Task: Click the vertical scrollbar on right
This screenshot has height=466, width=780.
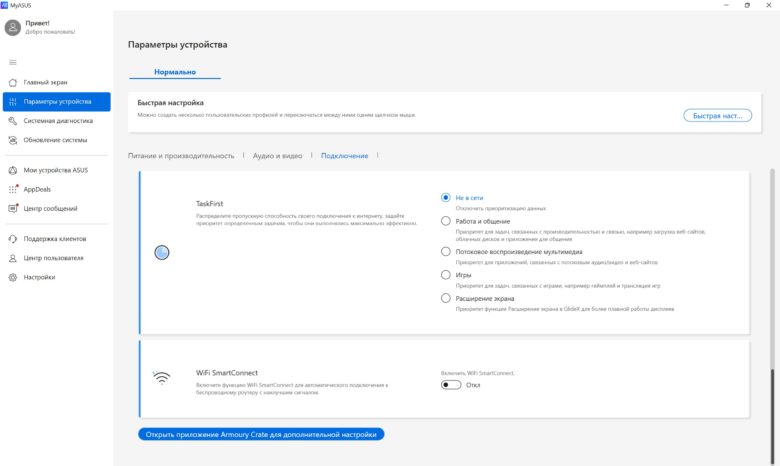Action: coord(772,318)
